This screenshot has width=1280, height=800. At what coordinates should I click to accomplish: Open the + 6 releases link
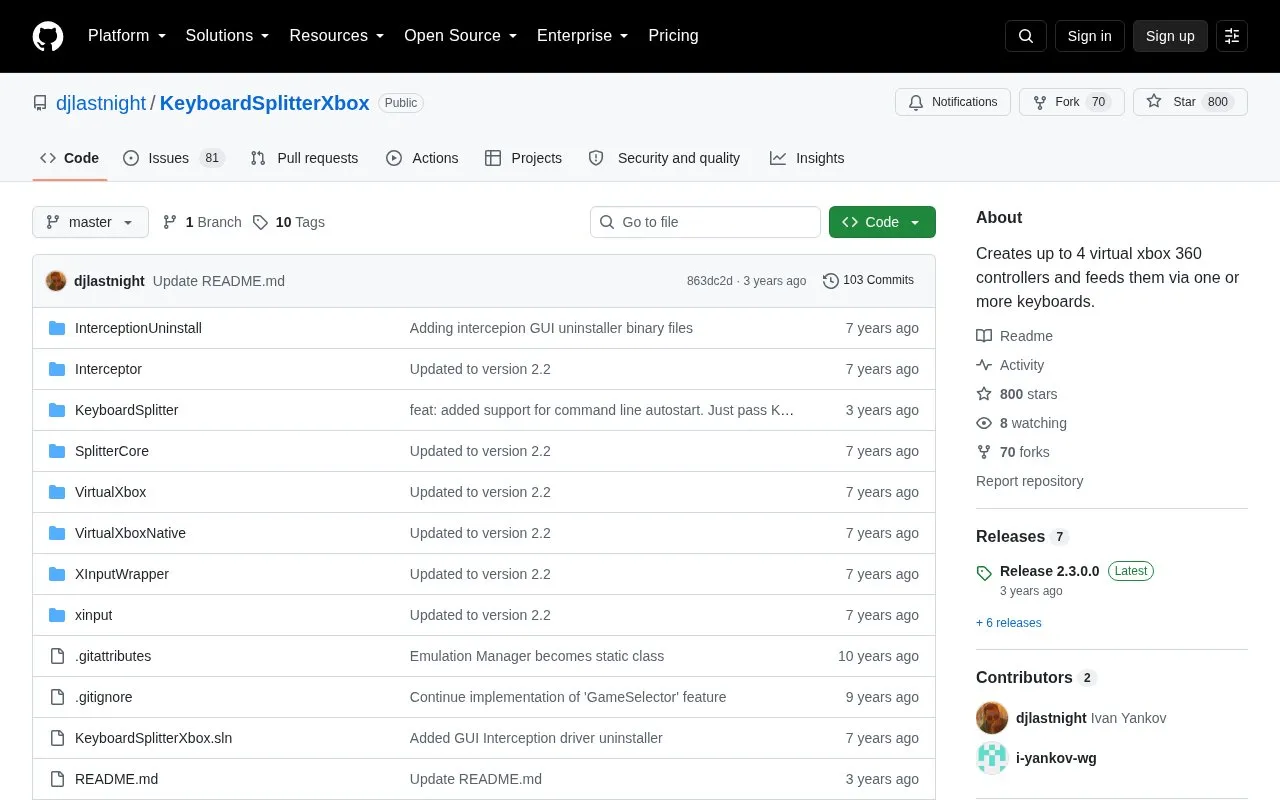pyautogui.click(x=1009, y=623)
